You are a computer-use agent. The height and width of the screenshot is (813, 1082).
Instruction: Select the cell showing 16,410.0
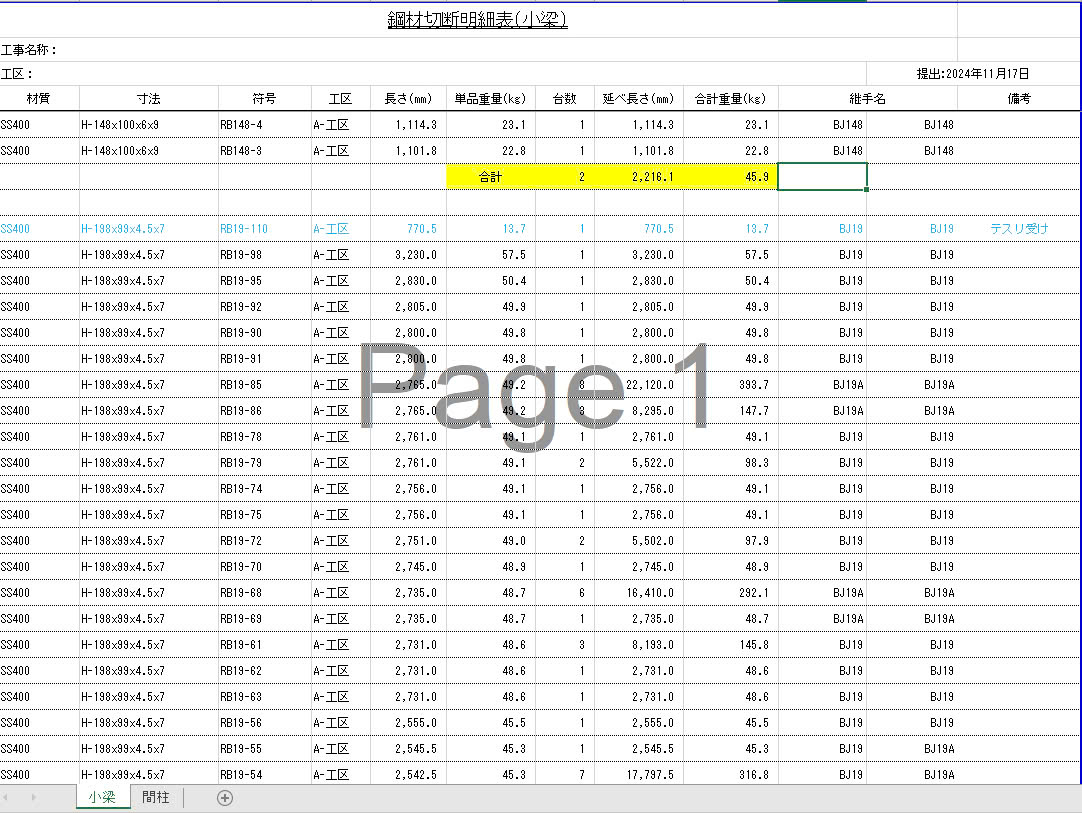(639, 593)
